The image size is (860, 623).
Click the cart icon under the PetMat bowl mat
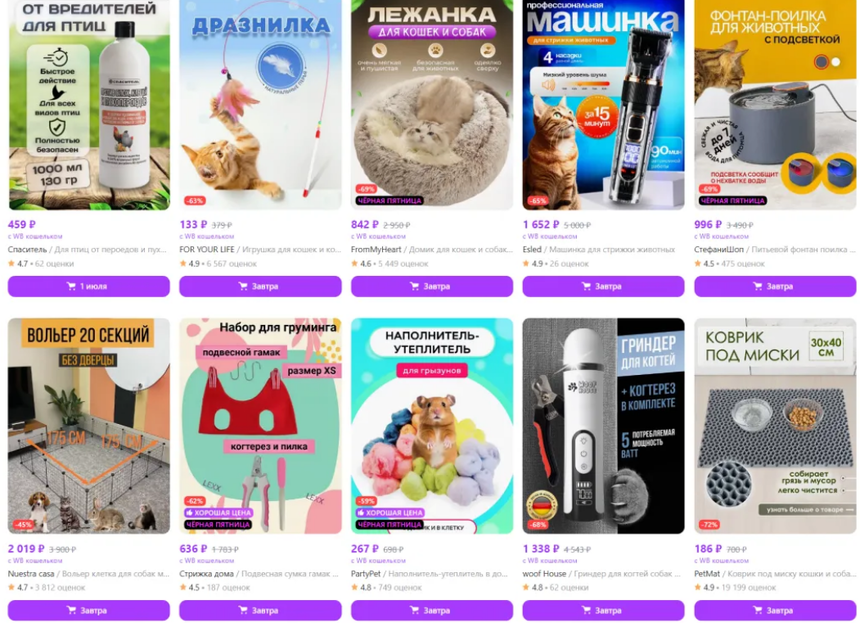(x=757, y=610)
